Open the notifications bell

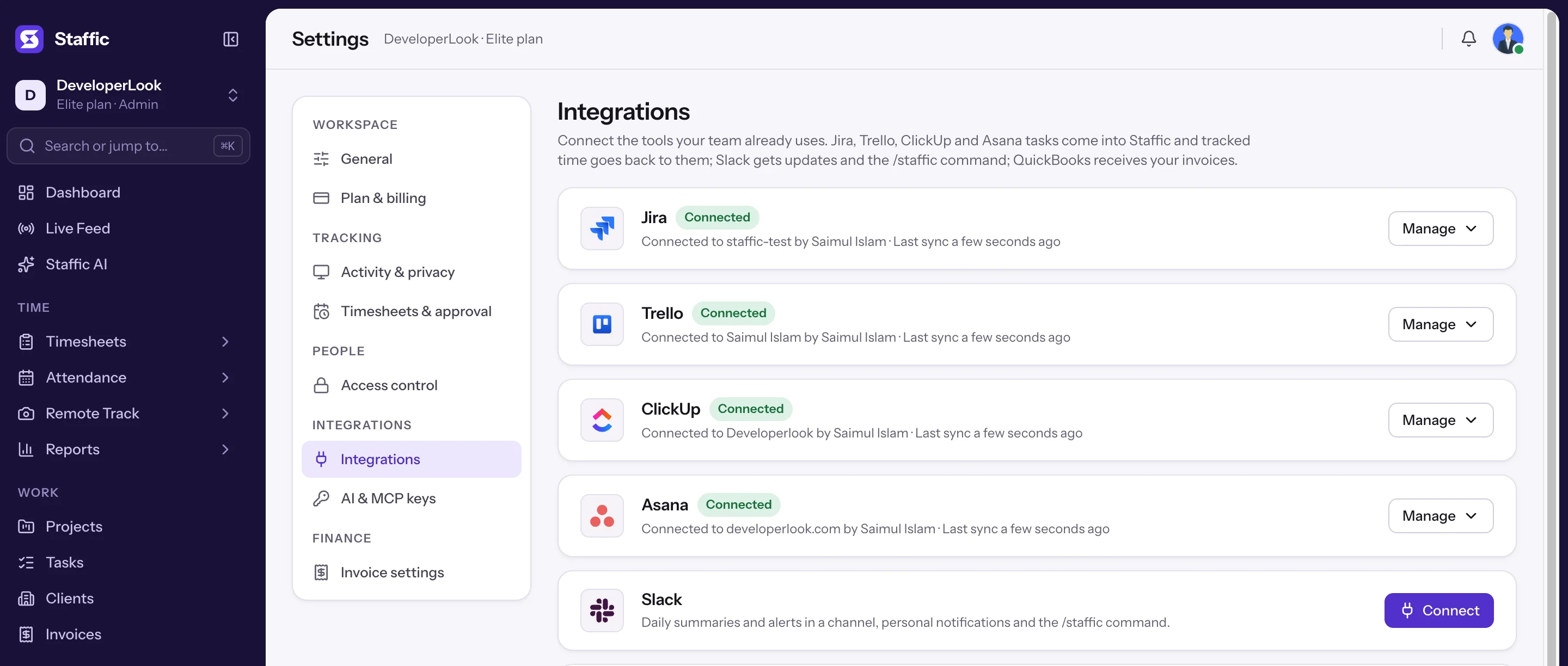click(x=1468, y=39)
